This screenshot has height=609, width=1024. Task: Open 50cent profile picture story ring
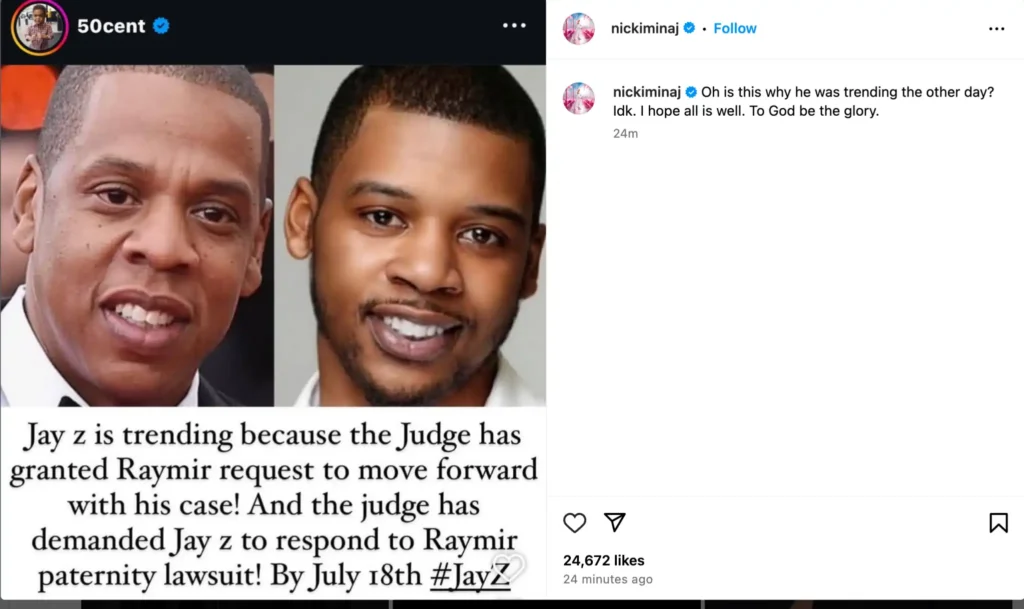click(39, 27)
